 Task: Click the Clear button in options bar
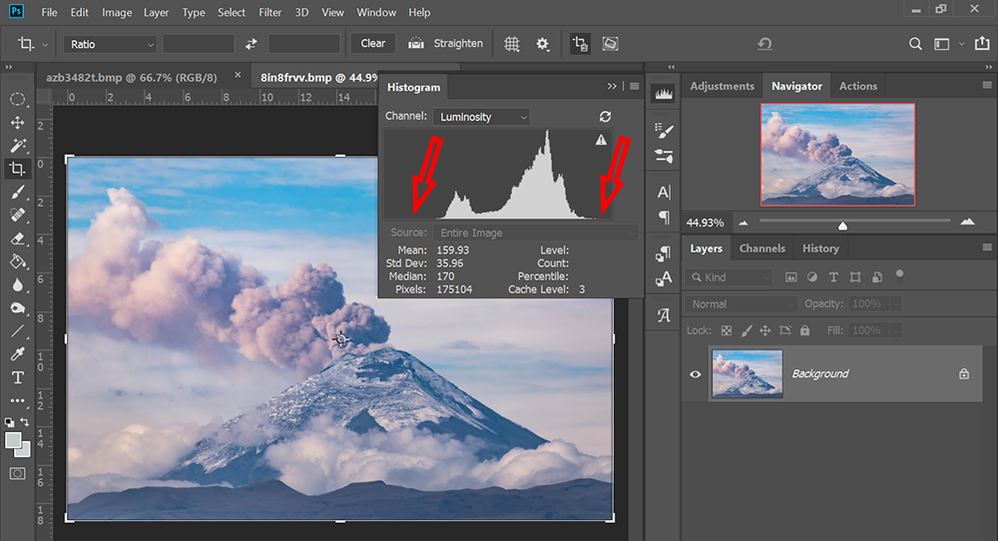click(x=373, y=44)
